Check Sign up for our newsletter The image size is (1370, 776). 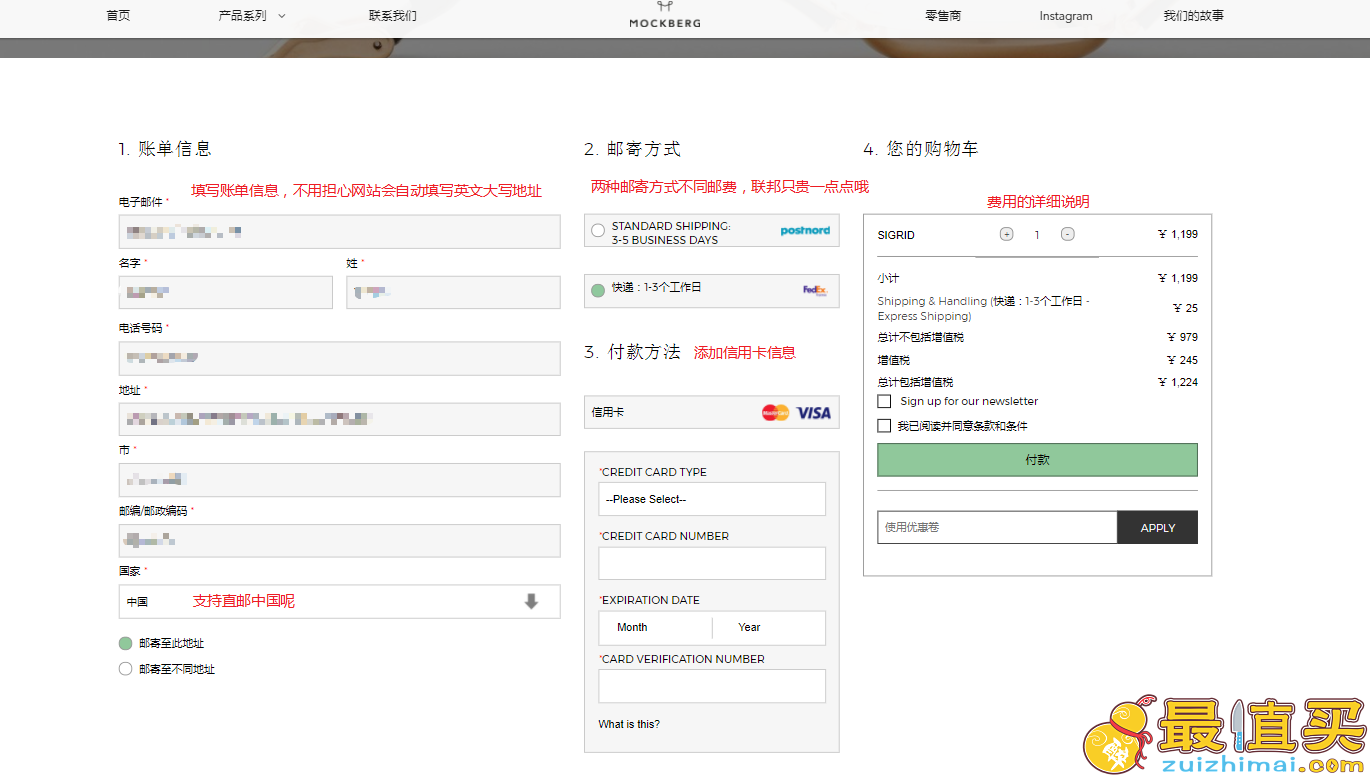click(x=884, y=401)
